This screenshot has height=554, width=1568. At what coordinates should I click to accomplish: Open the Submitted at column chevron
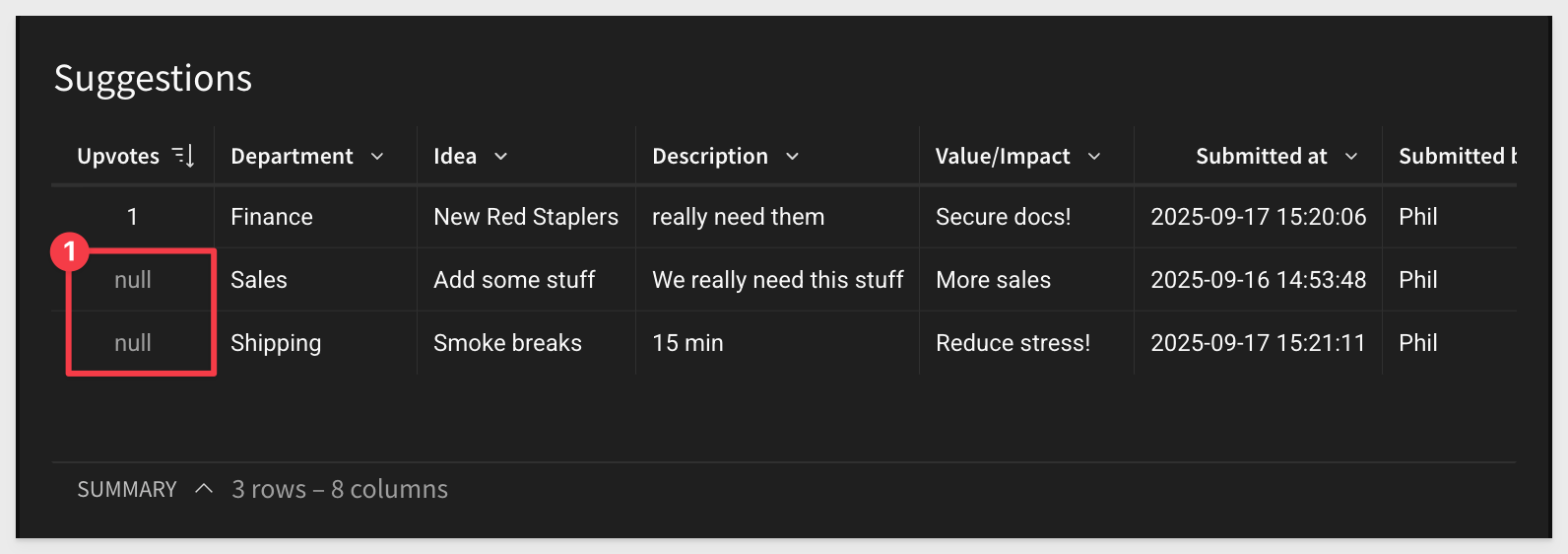click(x=1351, y=157)
